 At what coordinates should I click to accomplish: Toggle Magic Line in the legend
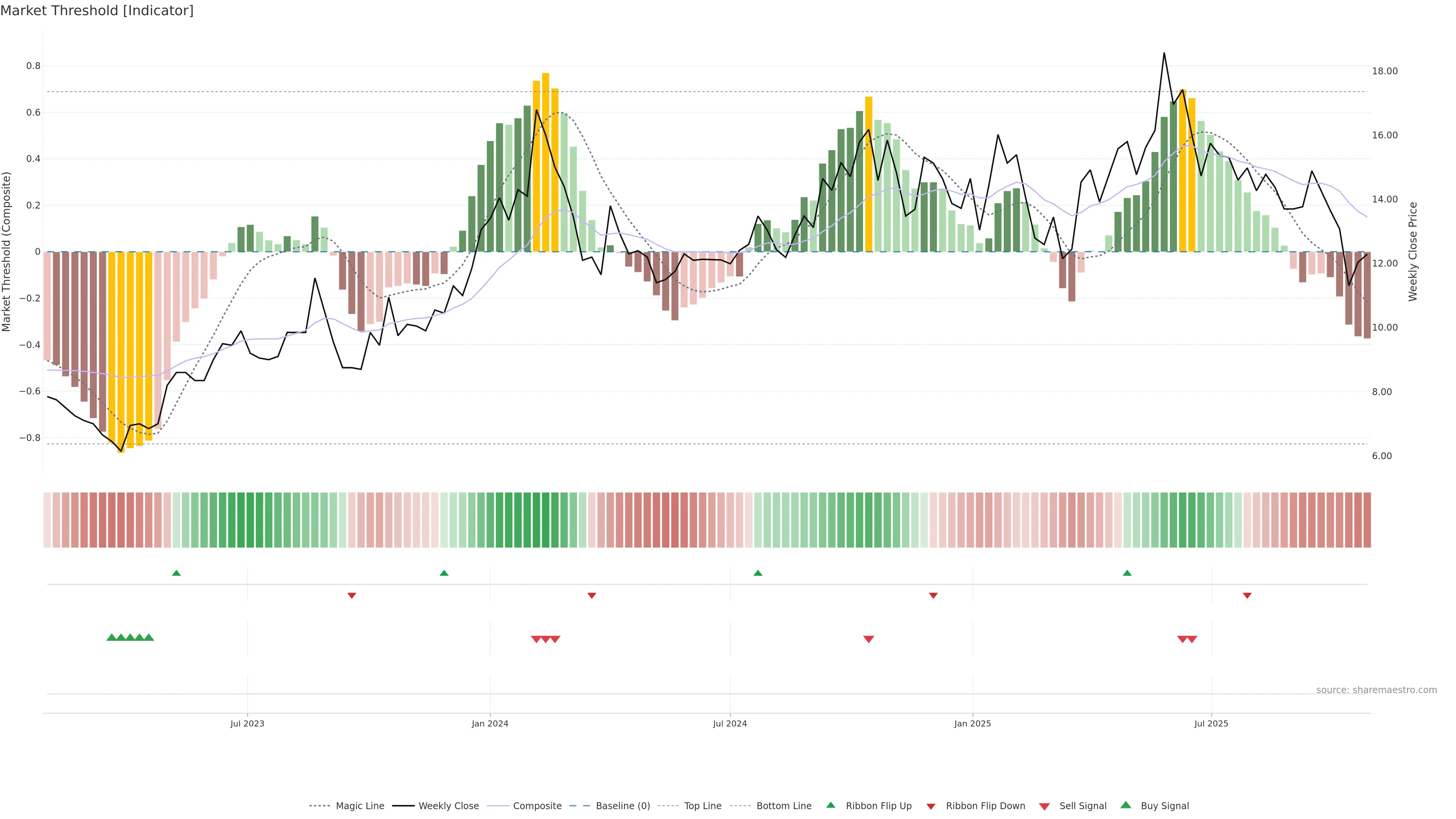point(359,806)
